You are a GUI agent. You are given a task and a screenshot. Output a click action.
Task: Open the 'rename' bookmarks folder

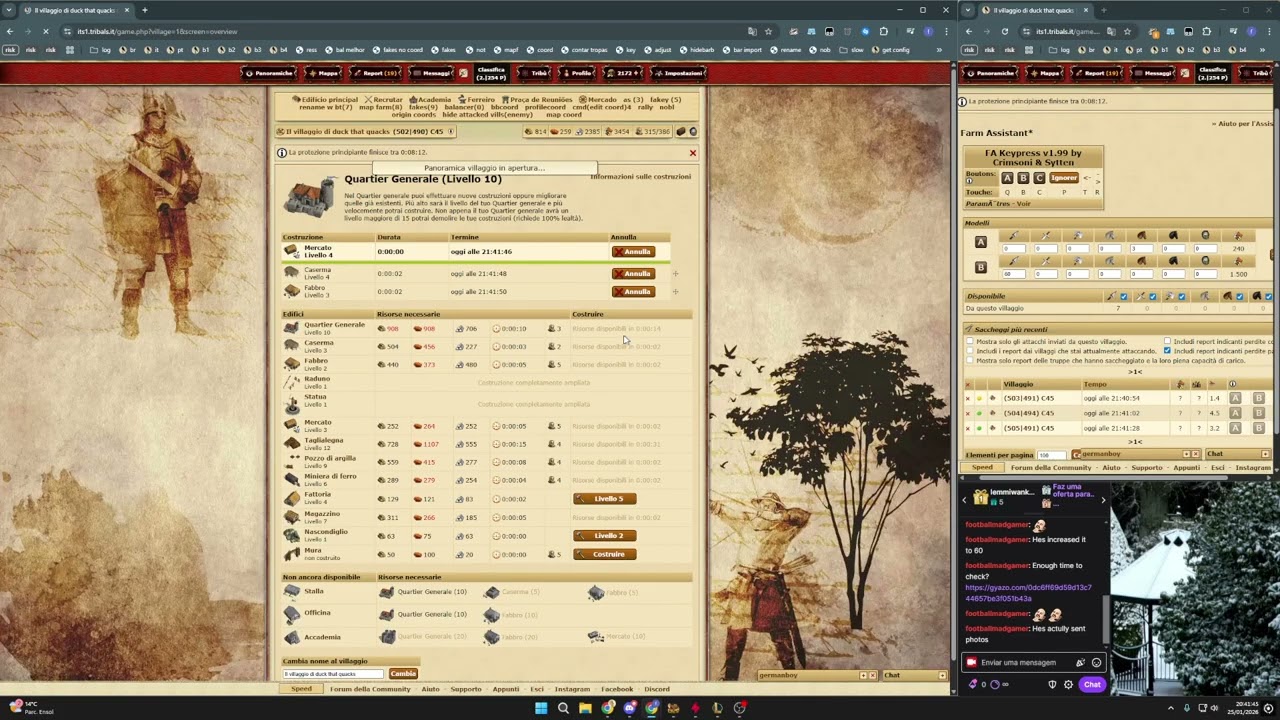(x=785, y=49)
